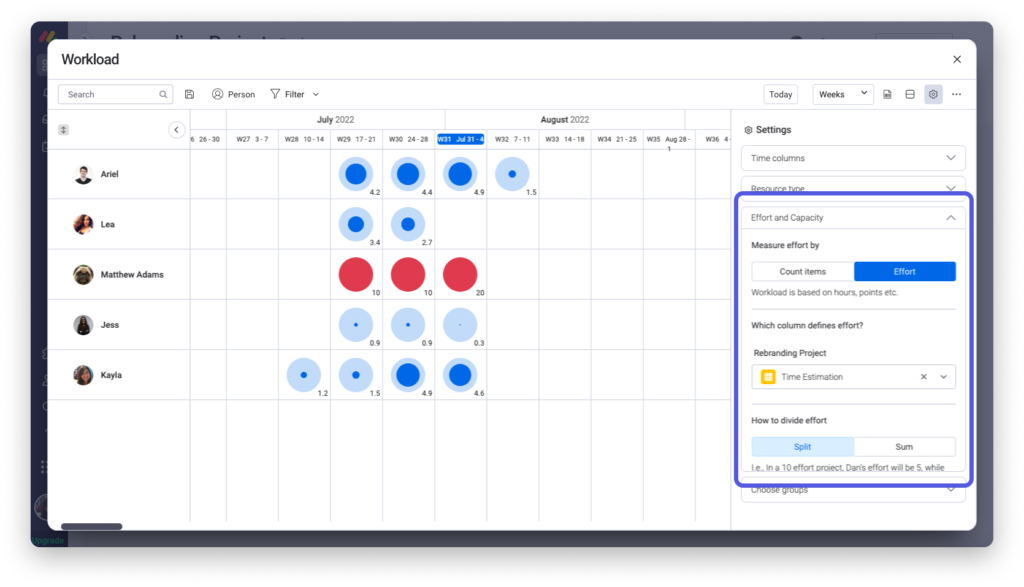The image size is (1024, 587).
Task: Open the Time Estimation column dropdown
Action: [944, 377]
